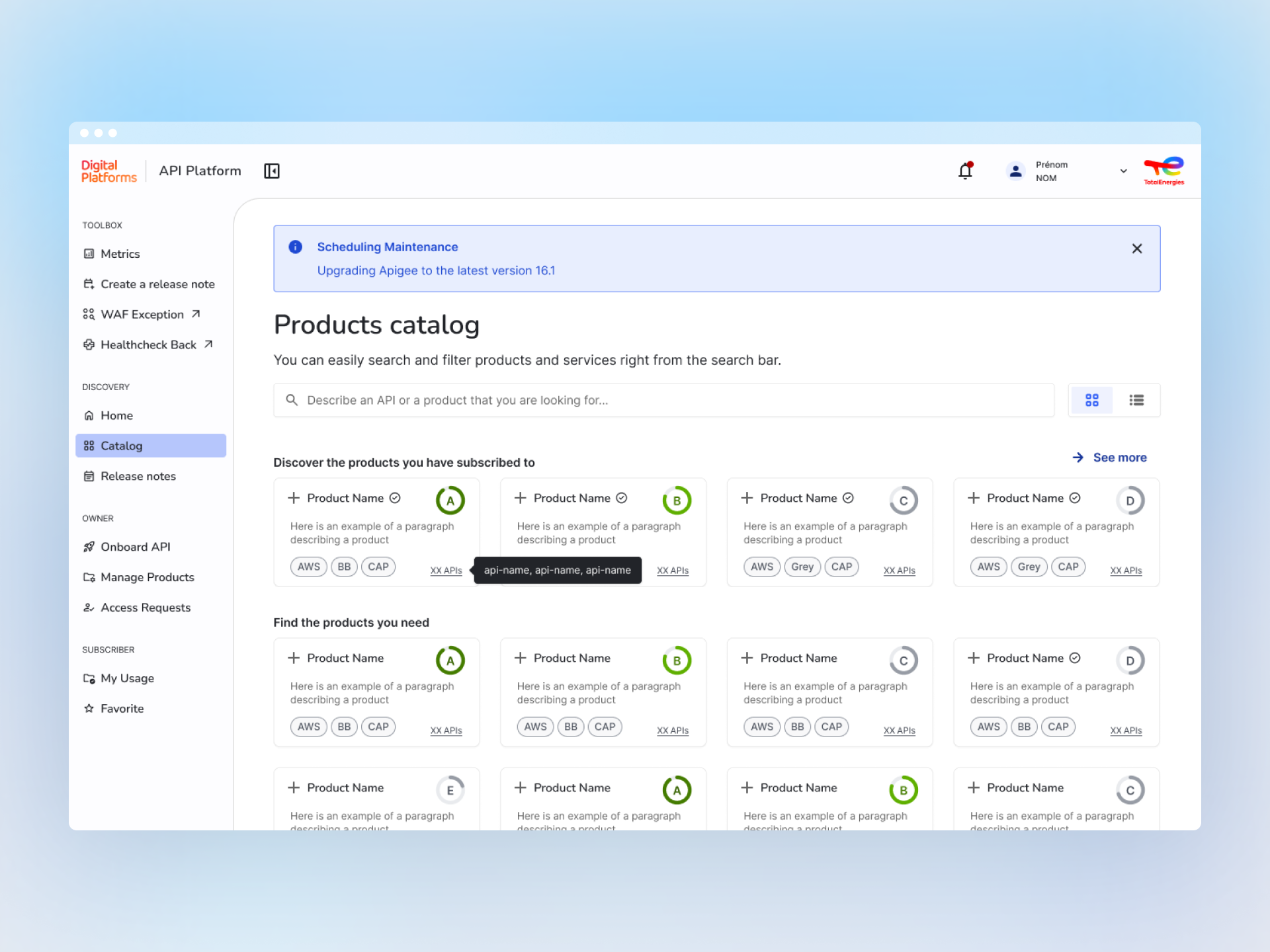Click verified badge on subscribed grade A card
This screenshot has width=1270, height=952.
point(395,498)
